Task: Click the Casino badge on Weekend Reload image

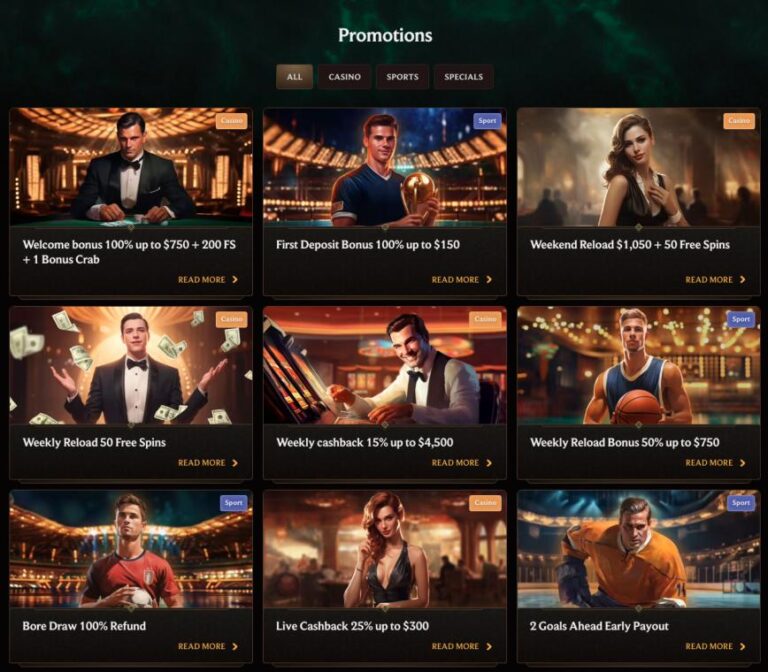Action: click(739, 121)
